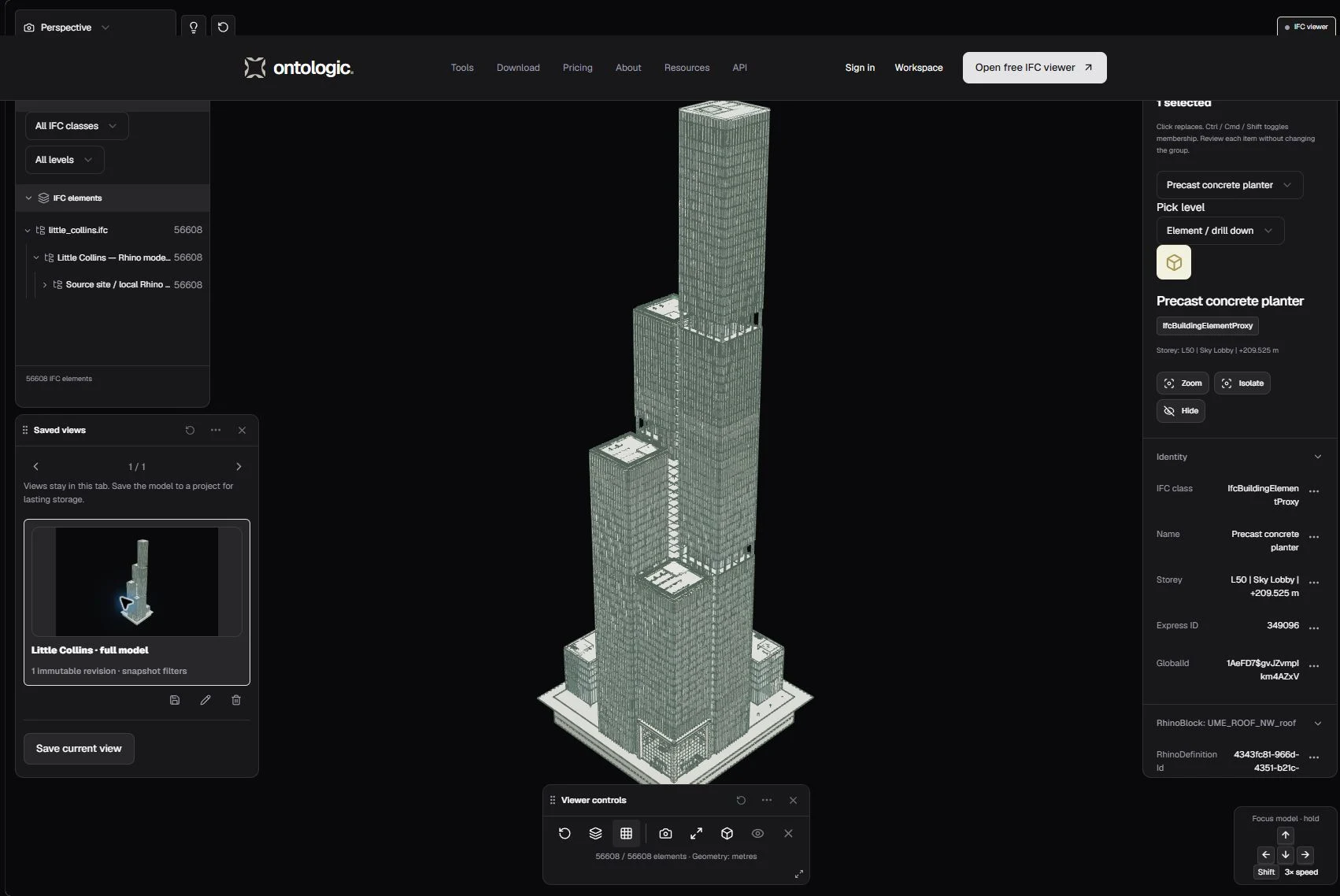Isolate the selected element
Screen dimensions: 1340x896
[1242, 383]
